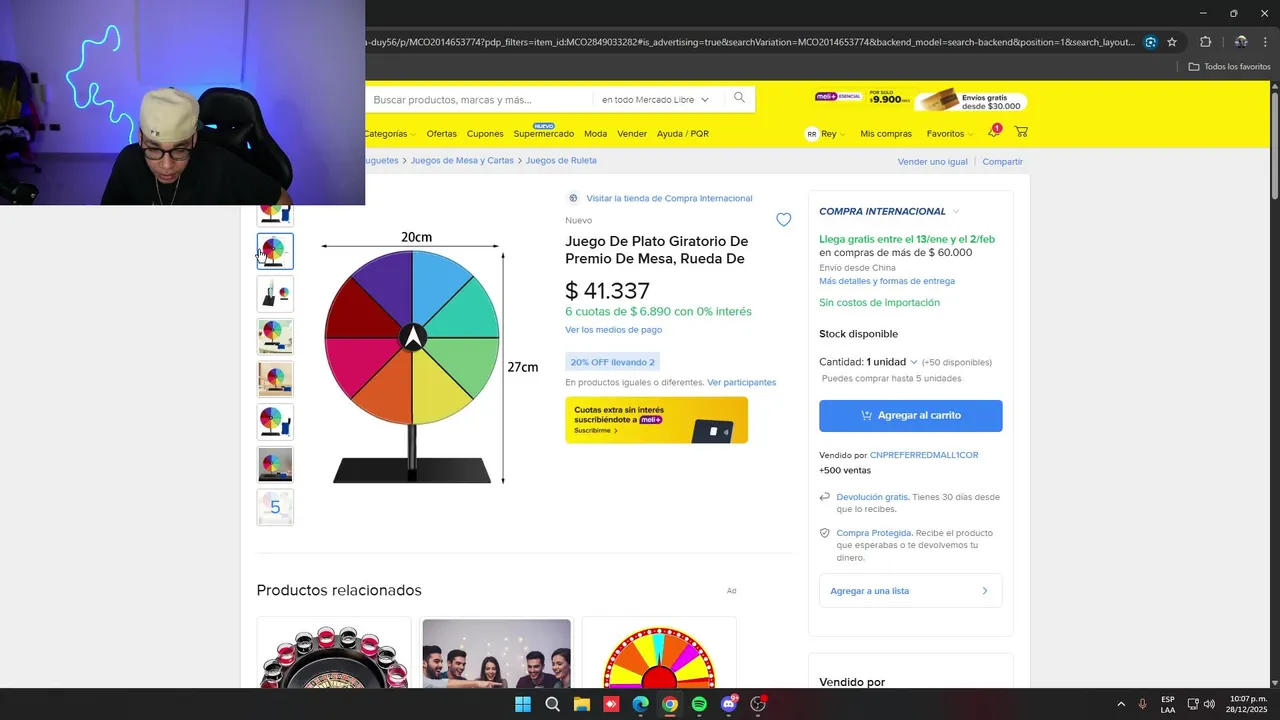Open the notifications bell icon
The image size is (1280, 720).
pos(994,132)
